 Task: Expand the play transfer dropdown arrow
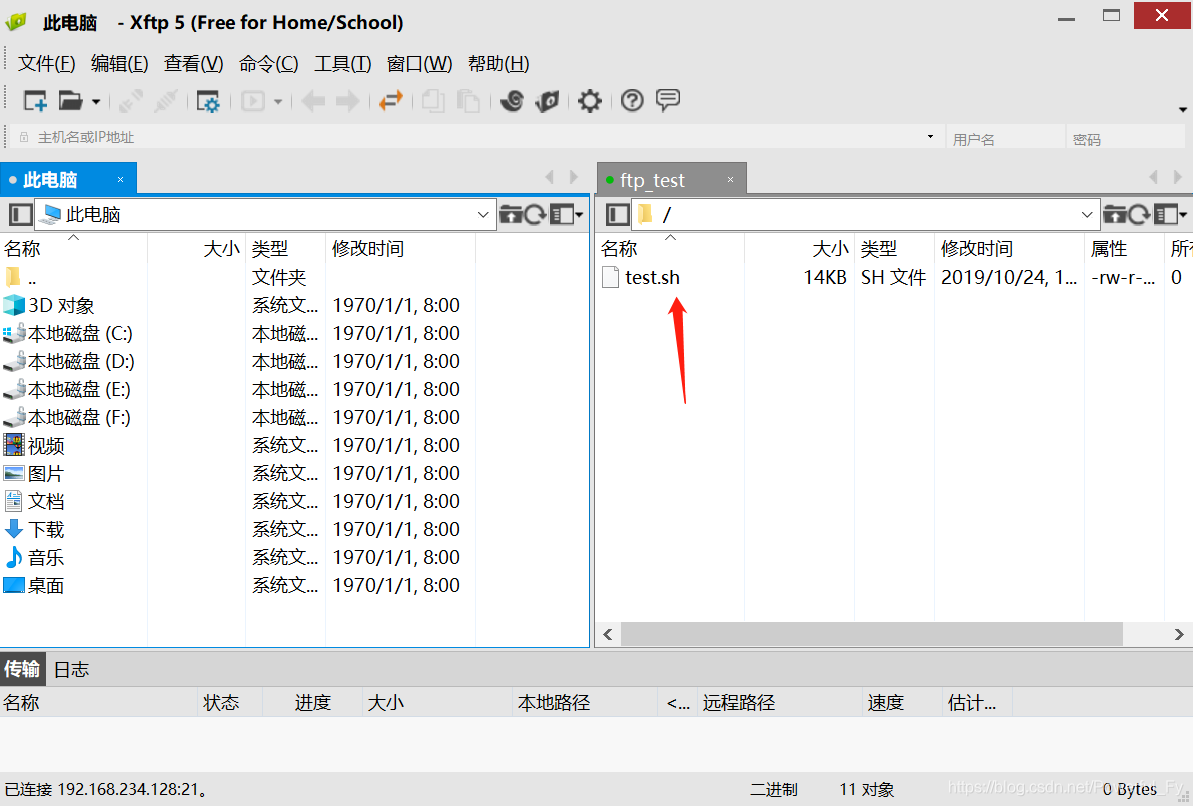(x=278, y=101)
